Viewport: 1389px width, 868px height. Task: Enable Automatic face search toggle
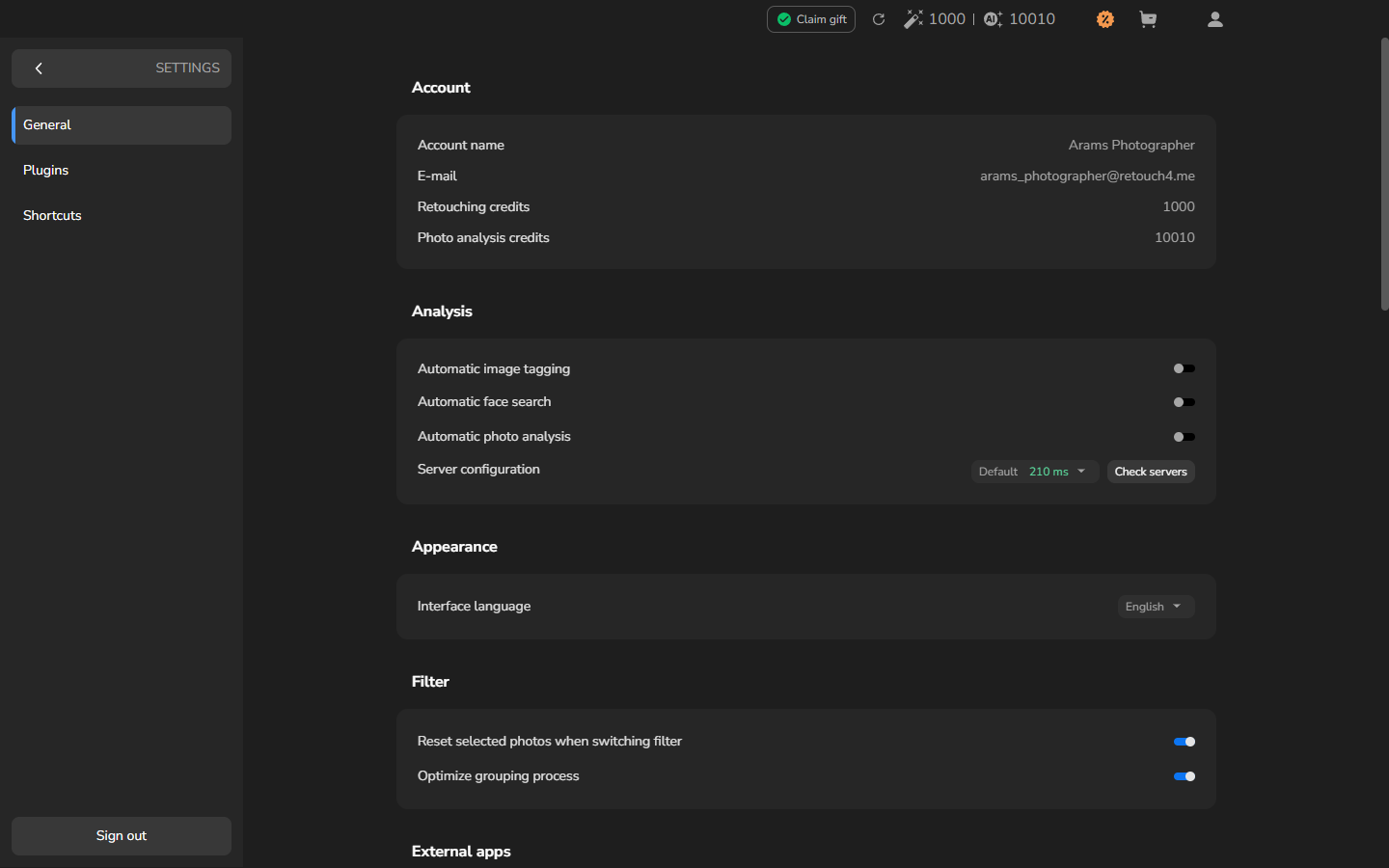tap(1185, 402)
